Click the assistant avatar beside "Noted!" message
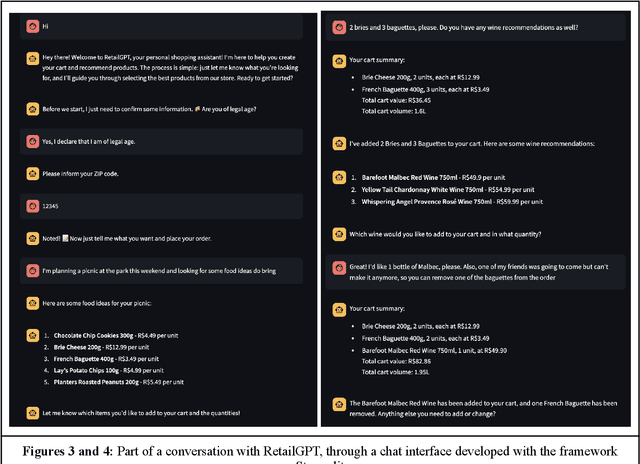The image size is (640, 464). 33,238
